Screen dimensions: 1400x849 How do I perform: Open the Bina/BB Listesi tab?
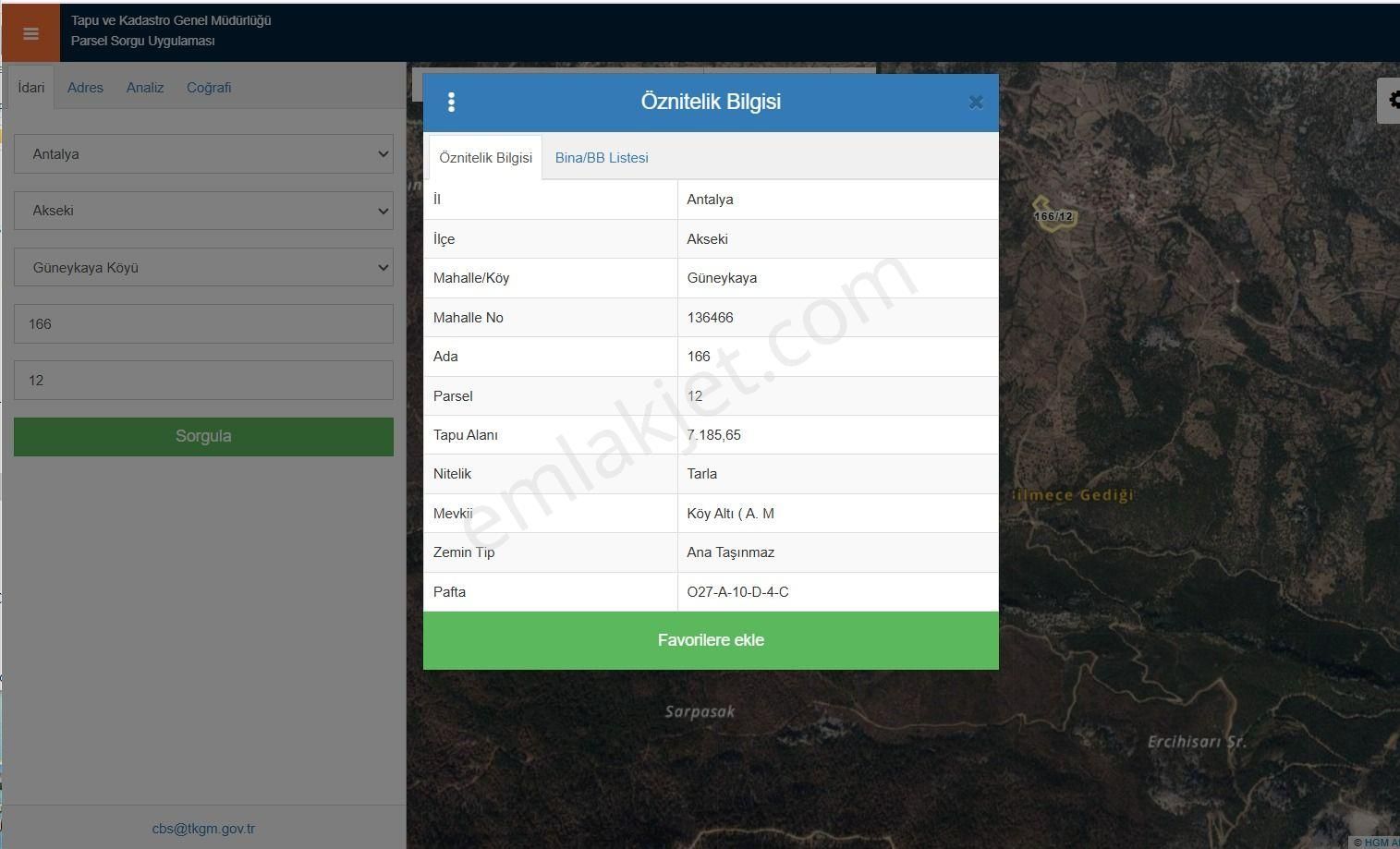point(602,158)
